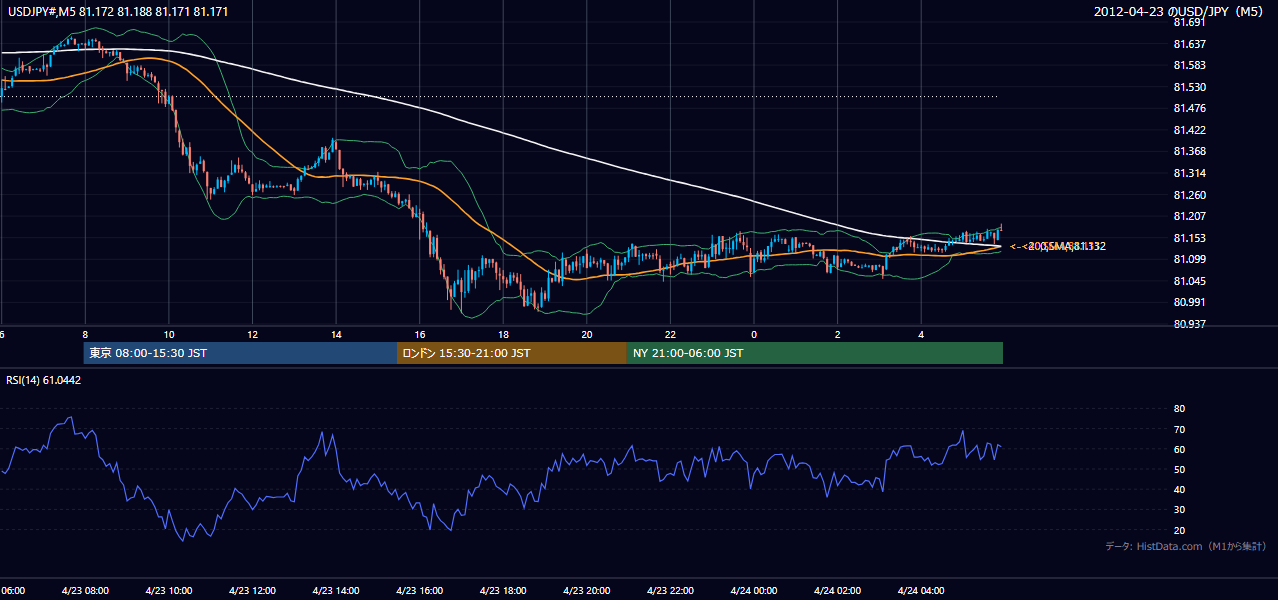Screen dimensions: 1278x600
Task: Click the RSI axis level 20
Action: tap(1179, 530)
